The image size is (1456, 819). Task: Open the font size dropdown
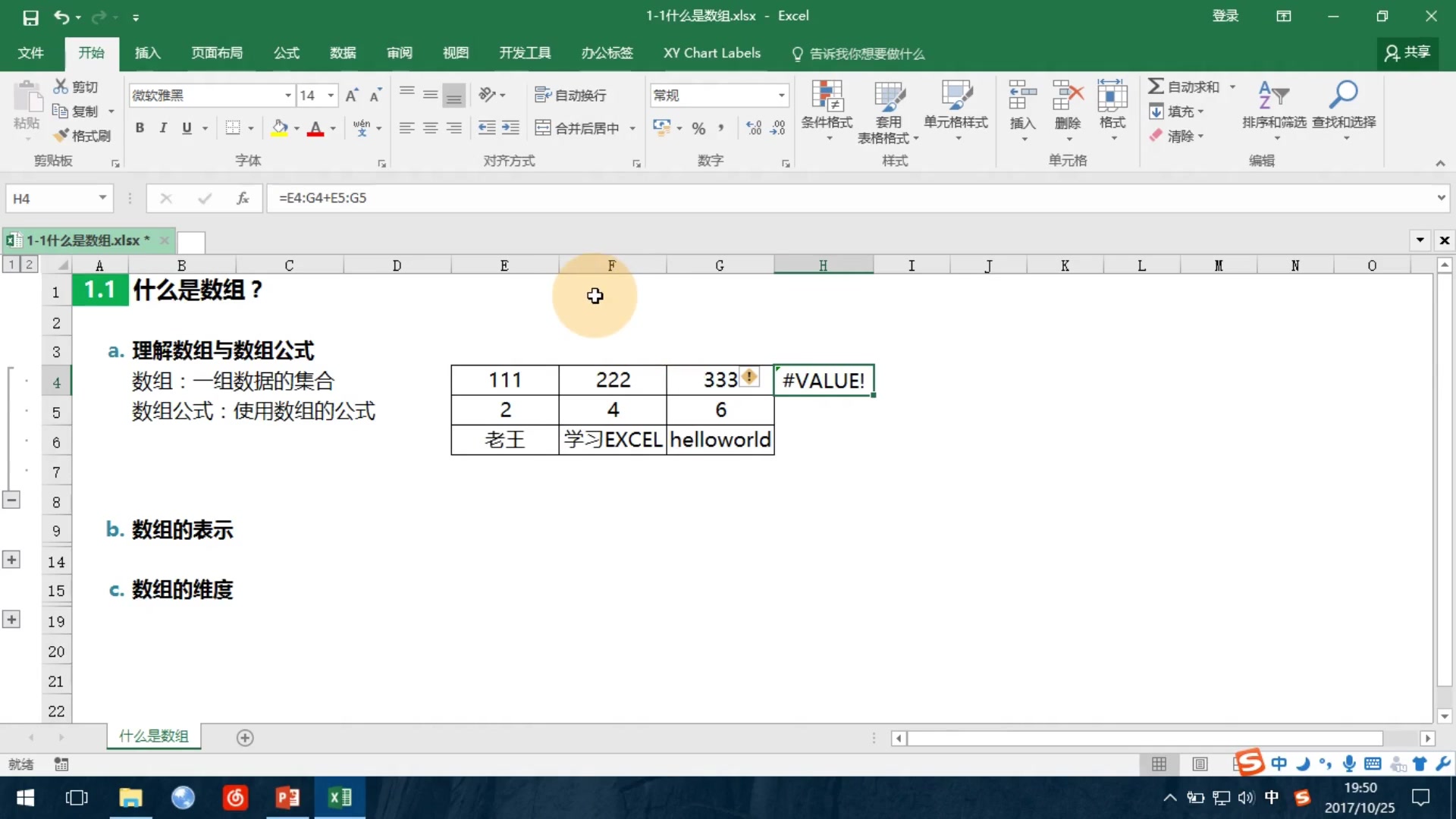pos(331,95)
